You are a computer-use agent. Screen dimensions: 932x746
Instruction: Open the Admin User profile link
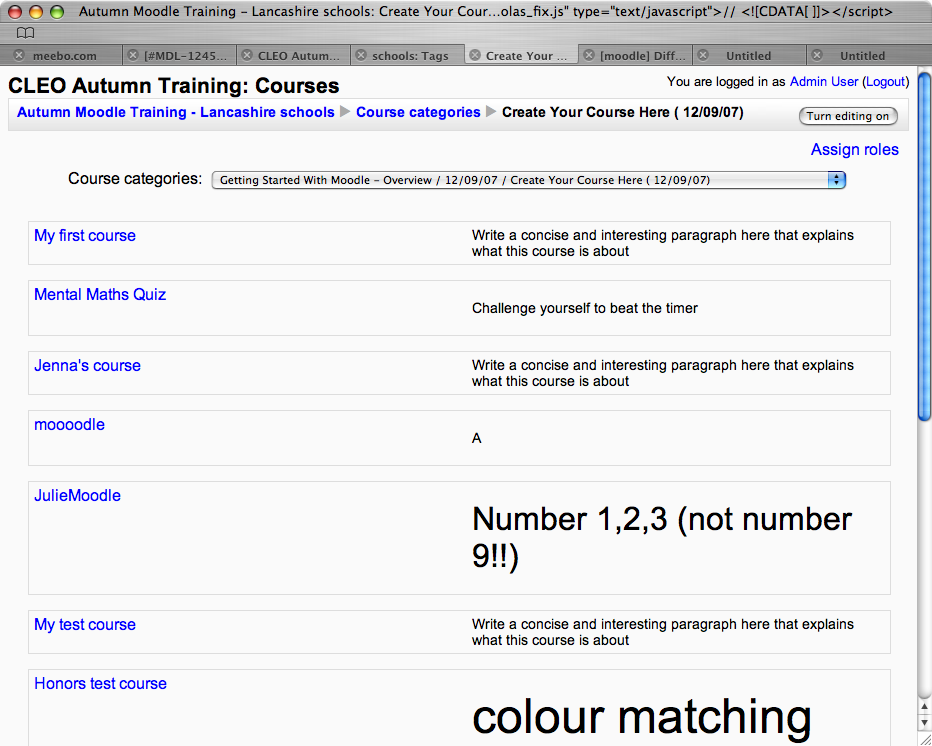tap(824, 81)
